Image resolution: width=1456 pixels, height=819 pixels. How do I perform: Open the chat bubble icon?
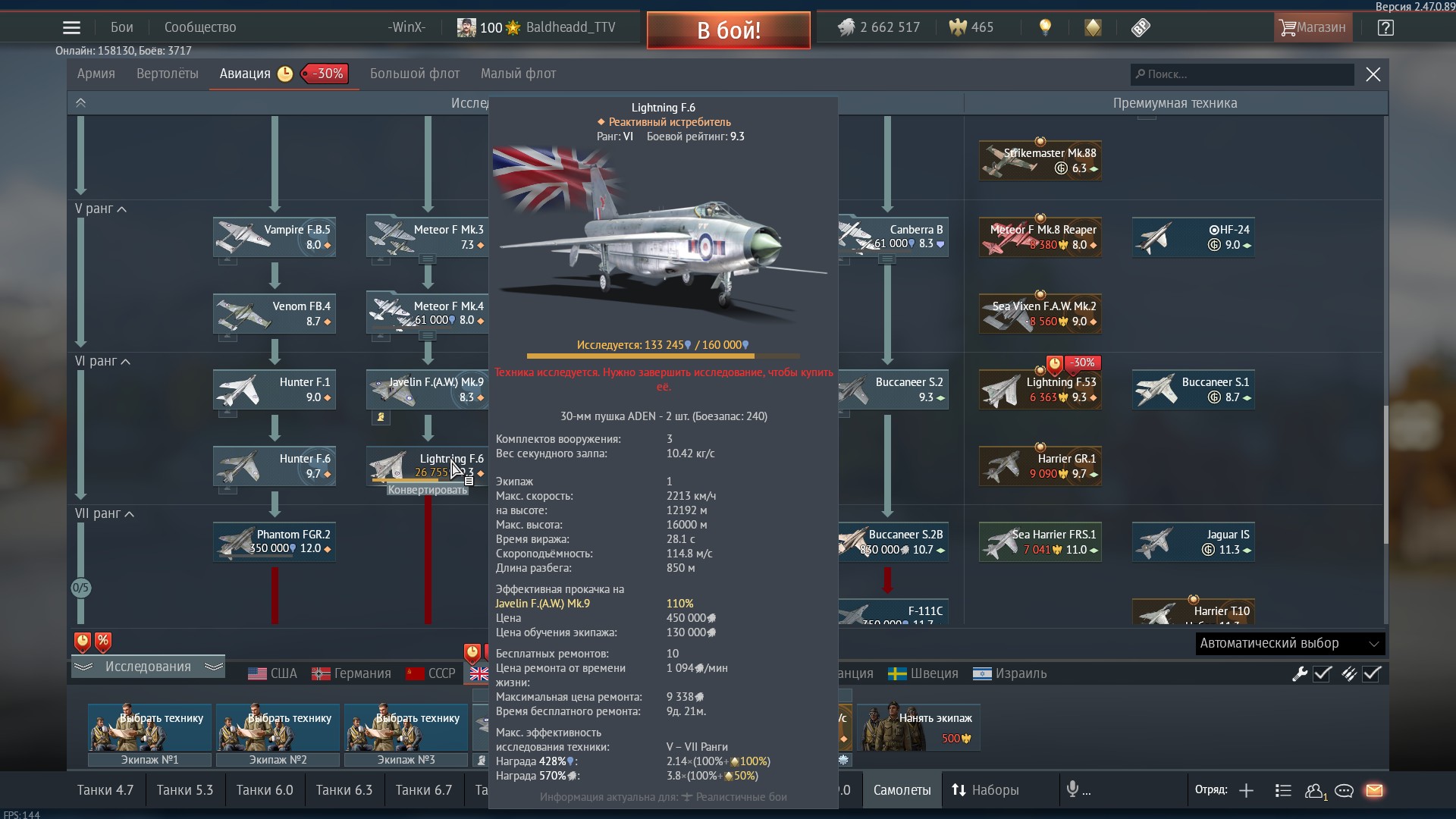click(x=1344, y=790)
